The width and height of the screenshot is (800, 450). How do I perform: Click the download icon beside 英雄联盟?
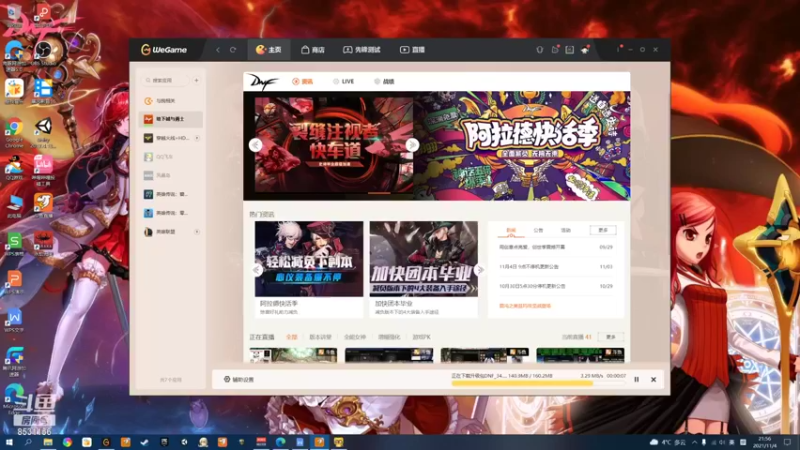(197, 232)
